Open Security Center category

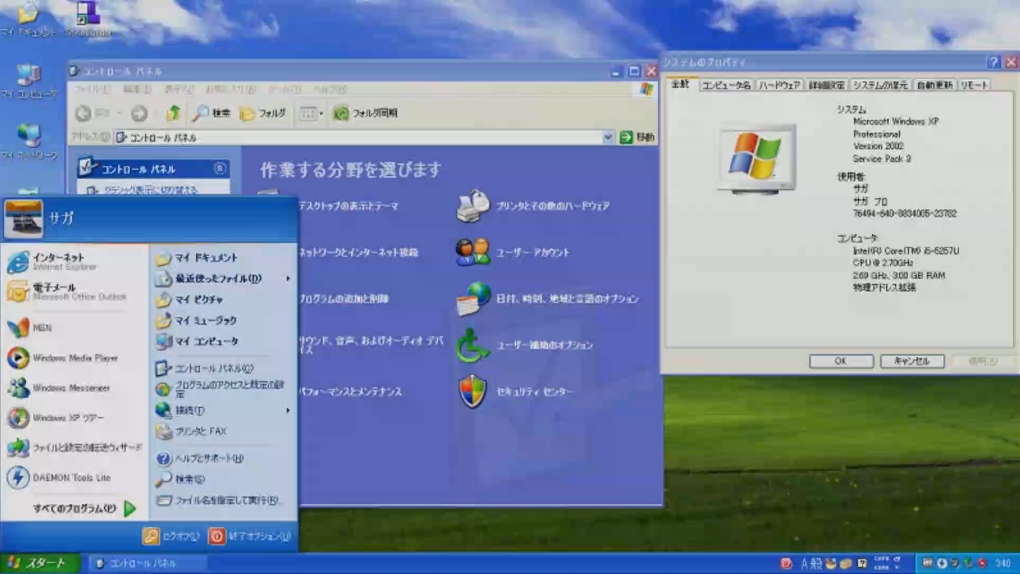pyautogui.click(x=515, y=391)
